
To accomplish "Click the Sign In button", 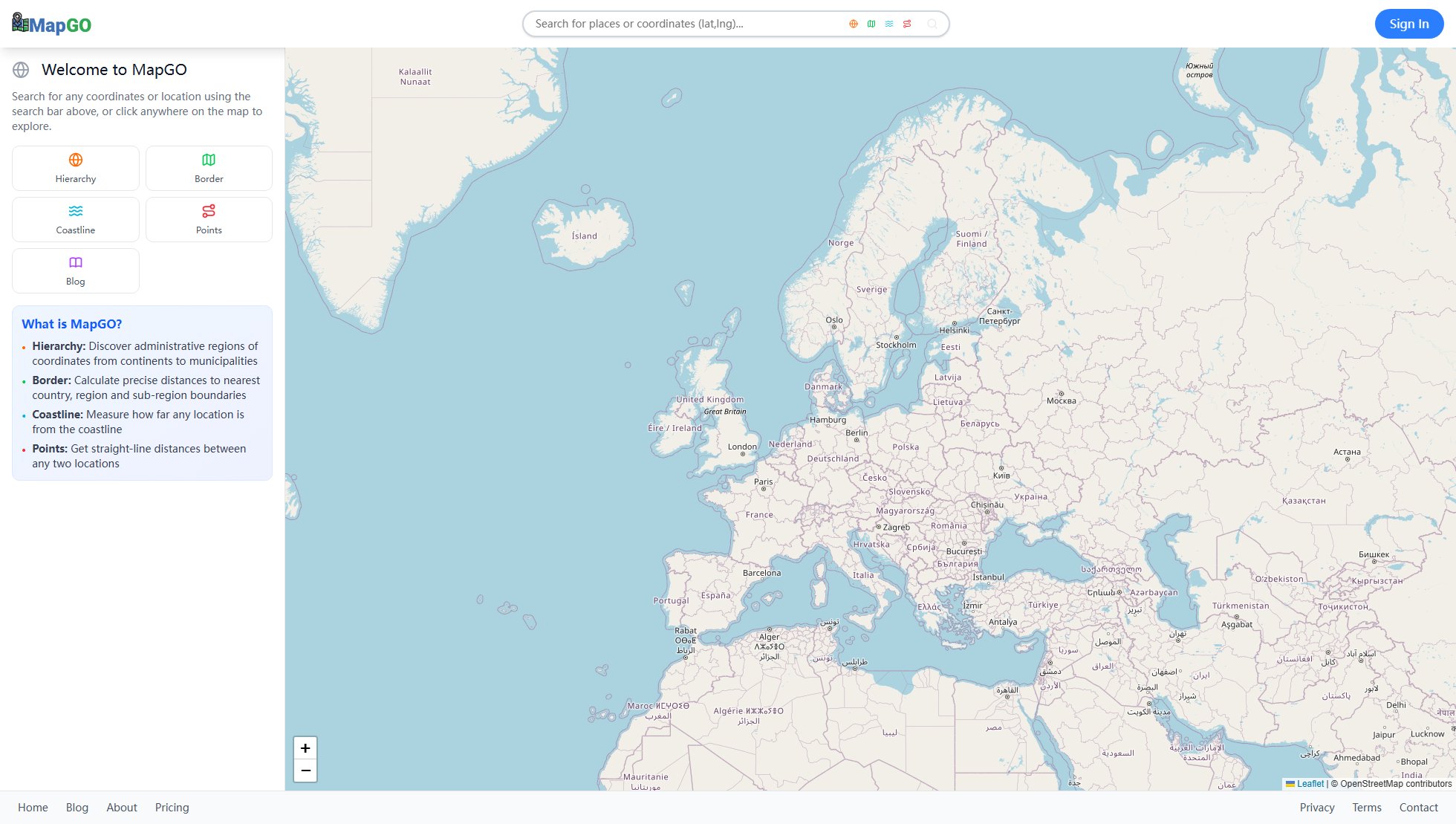I will click(x=1408, y=24).
